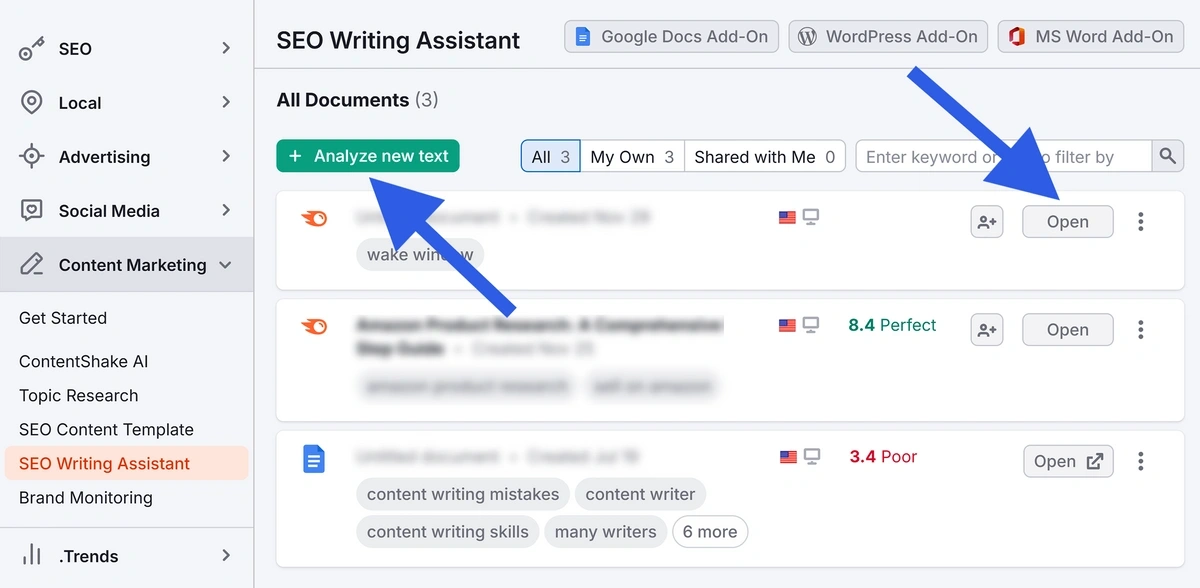
Task: Click the magnifier search icon button
Action: tap(1167, 156)
